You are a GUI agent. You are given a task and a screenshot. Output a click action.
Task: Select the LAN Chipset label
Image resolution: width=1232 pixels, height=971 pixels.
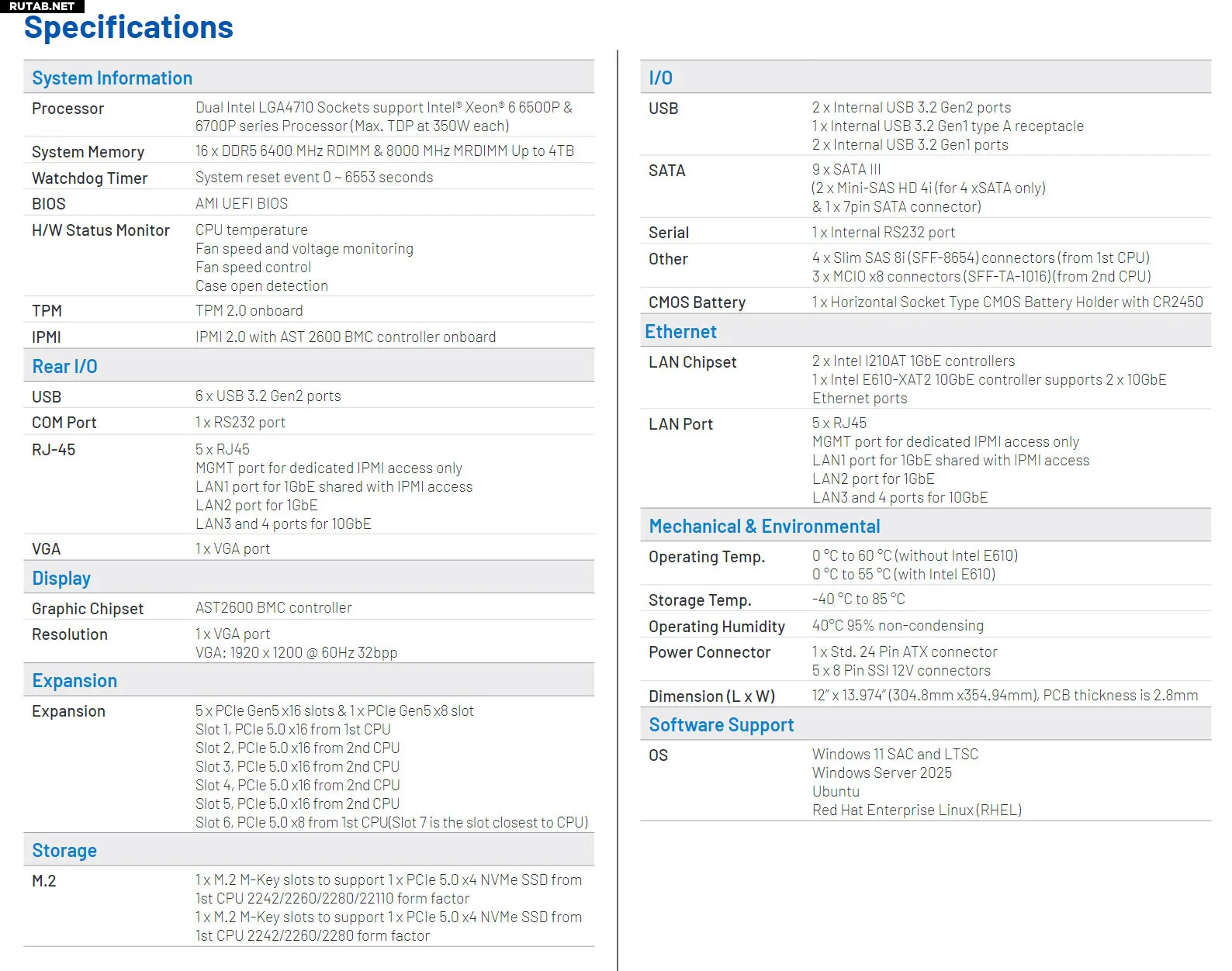(x=692, y=362)
